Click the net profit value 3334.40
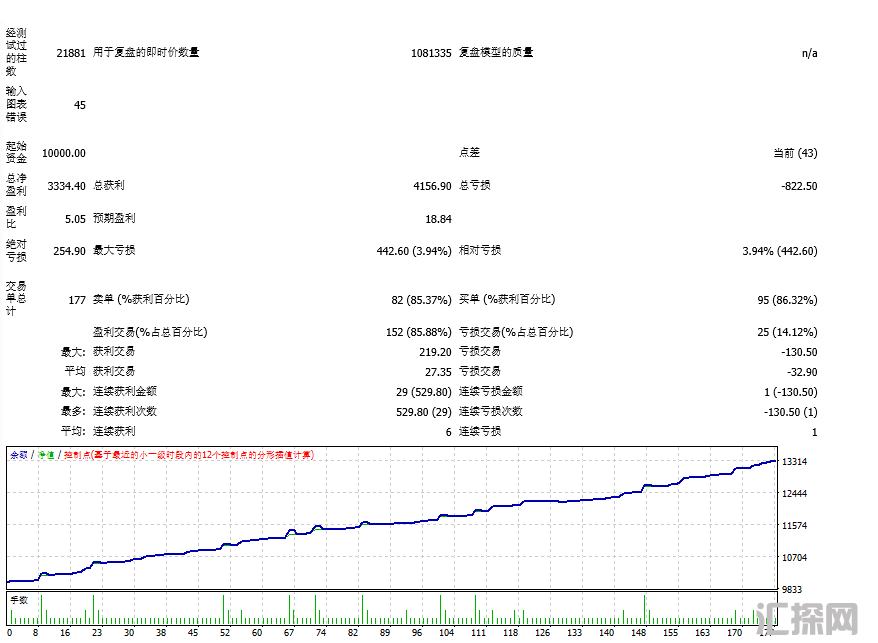878x643 pixels. (x=67, y=186)
